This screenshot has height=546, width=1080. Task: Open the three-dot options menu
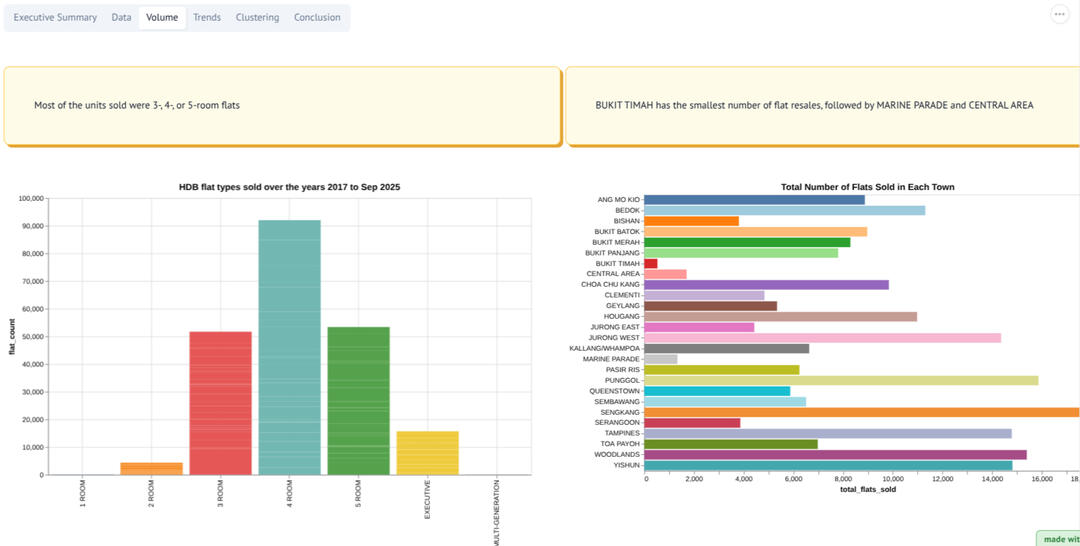click(x=1059, y=14)
